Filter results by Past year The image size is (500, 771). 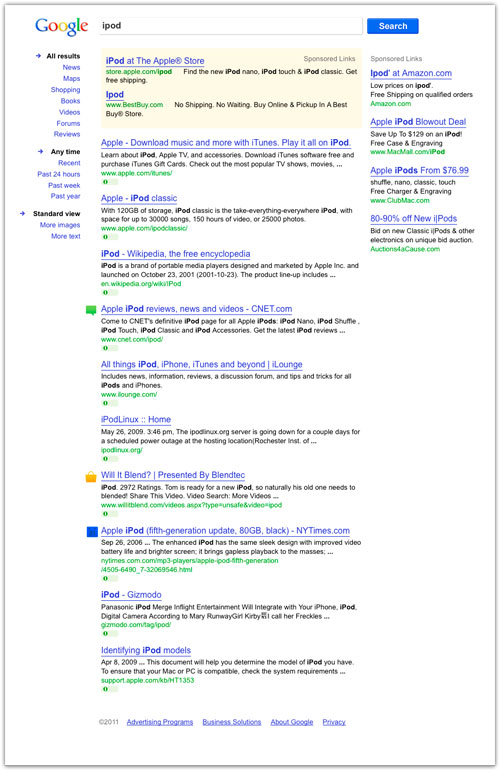click(x=65, y=196)
